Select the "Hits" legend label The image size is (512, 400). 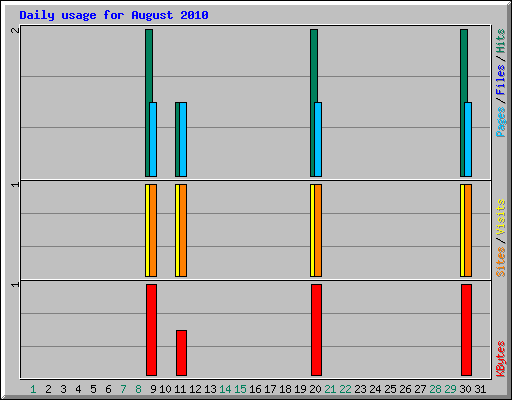[x=500, y=41]
